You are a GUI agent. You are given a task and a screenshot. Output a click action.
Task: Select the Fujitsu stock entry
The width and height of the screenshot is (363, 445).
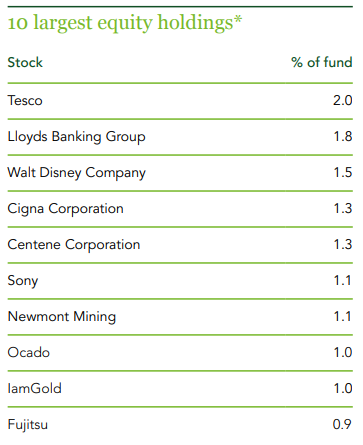point(28,425)
